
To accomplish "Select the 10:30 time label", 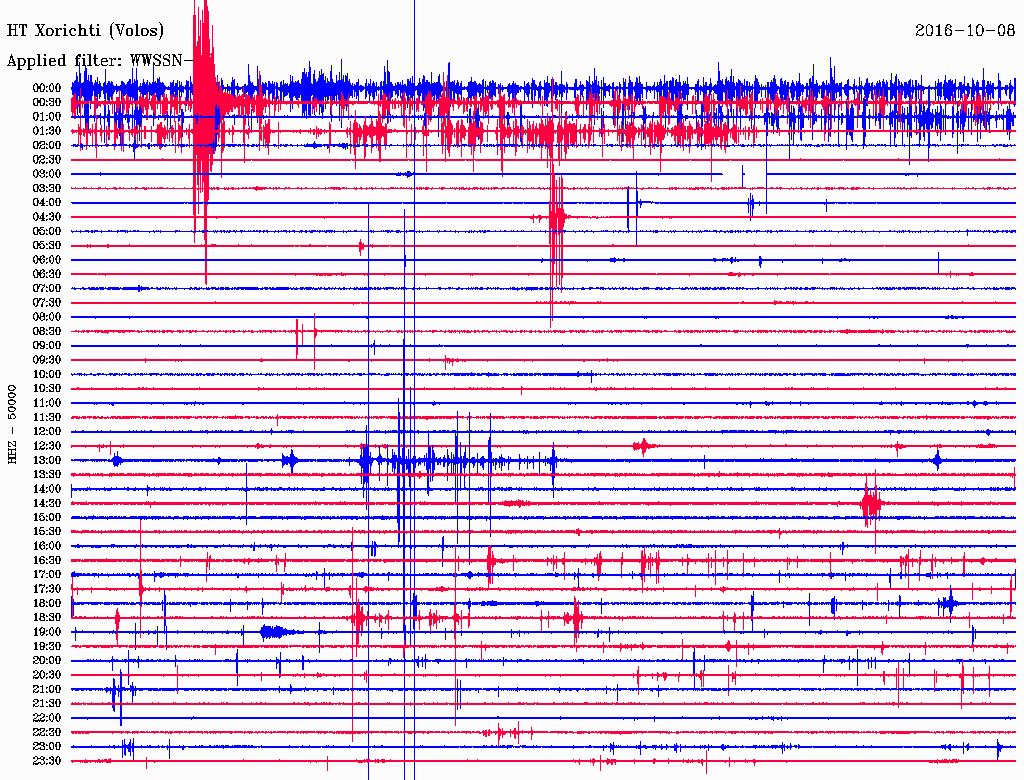I will 47,389.
